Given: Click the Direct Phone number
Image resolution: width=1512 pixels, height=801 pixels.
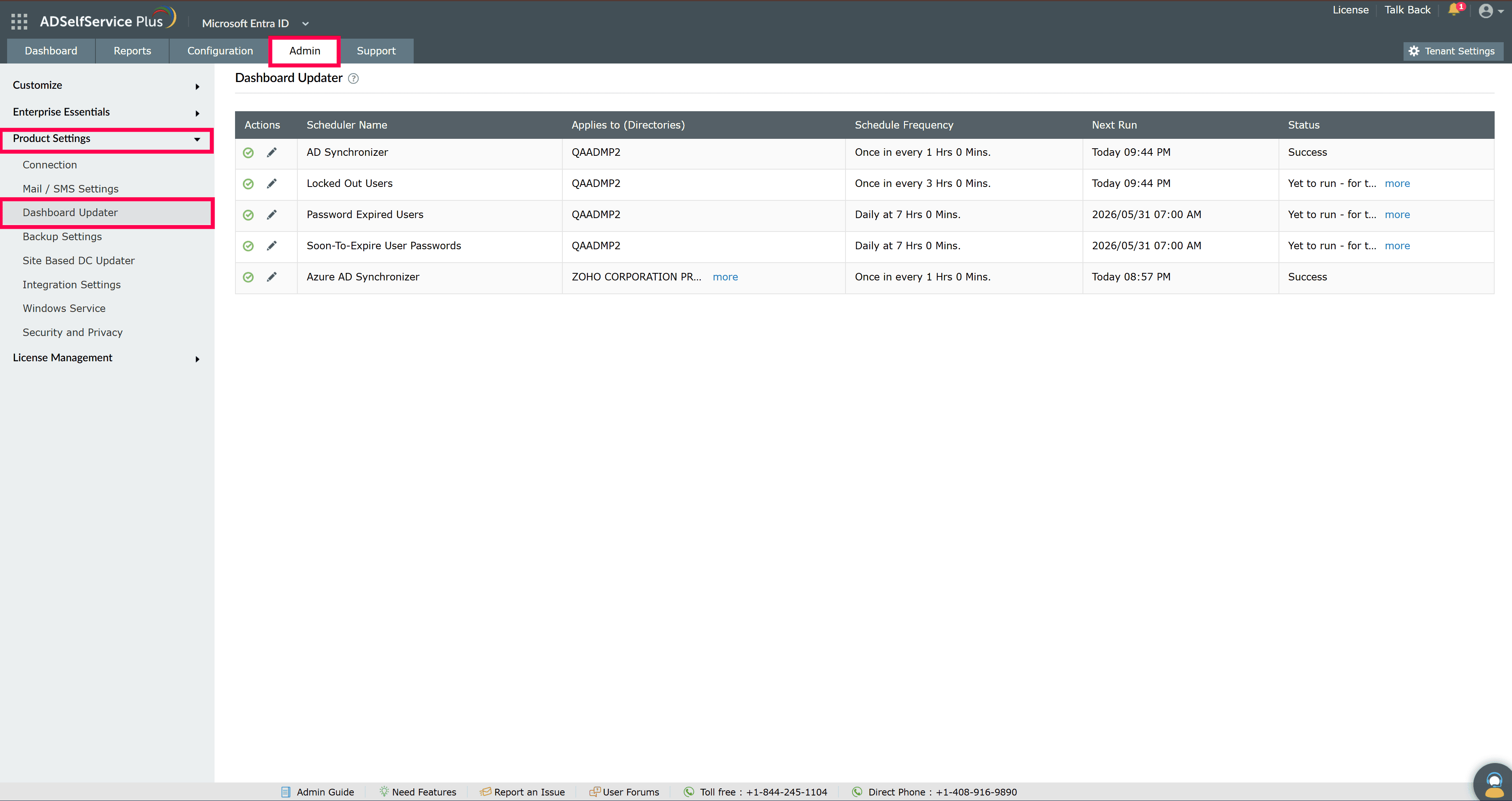Looking at the screenshot, I should [976, 792].
